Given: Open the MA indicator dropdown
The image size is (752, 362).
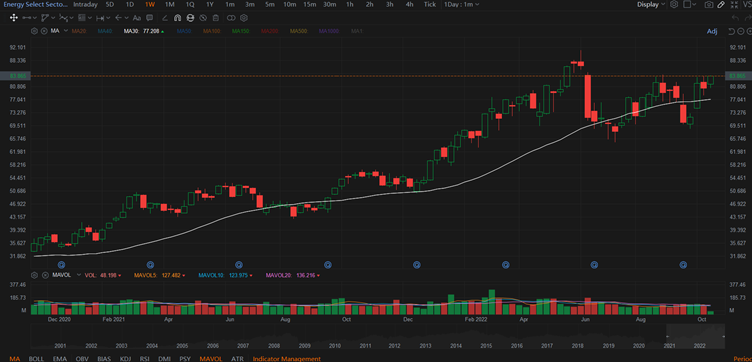Looking at the screenshot, I should pos(66,31).
